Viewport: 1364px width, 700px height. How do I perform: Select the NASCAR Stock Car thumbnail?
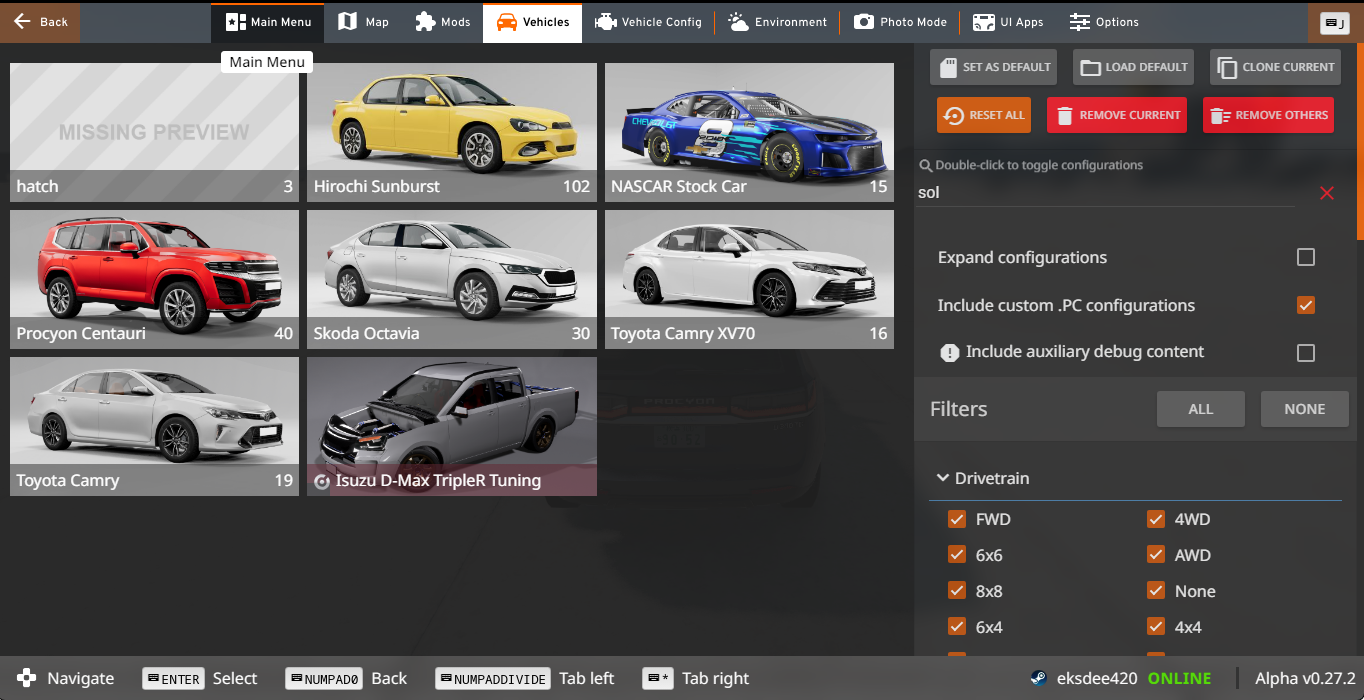pyautogui.click(x=749, y=131)
